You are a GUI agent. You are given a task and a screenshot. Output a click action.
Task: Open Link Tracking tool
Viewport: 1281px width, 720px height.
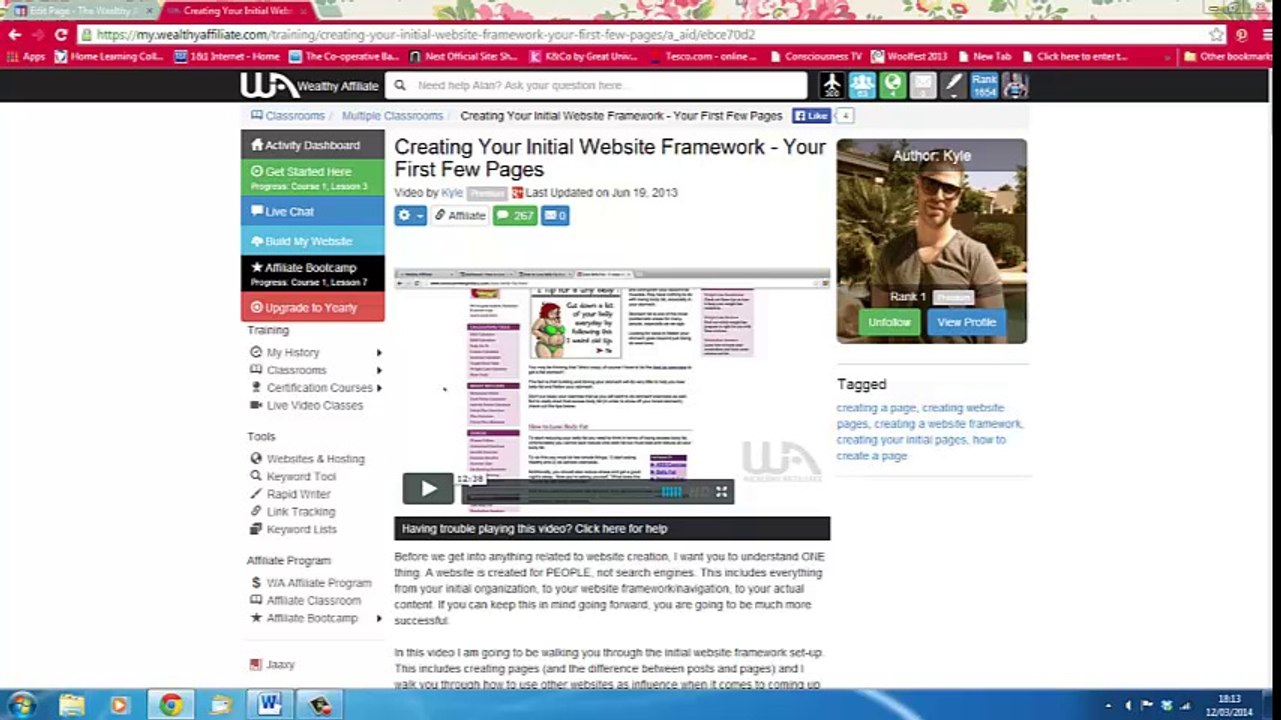click(292, 512)
